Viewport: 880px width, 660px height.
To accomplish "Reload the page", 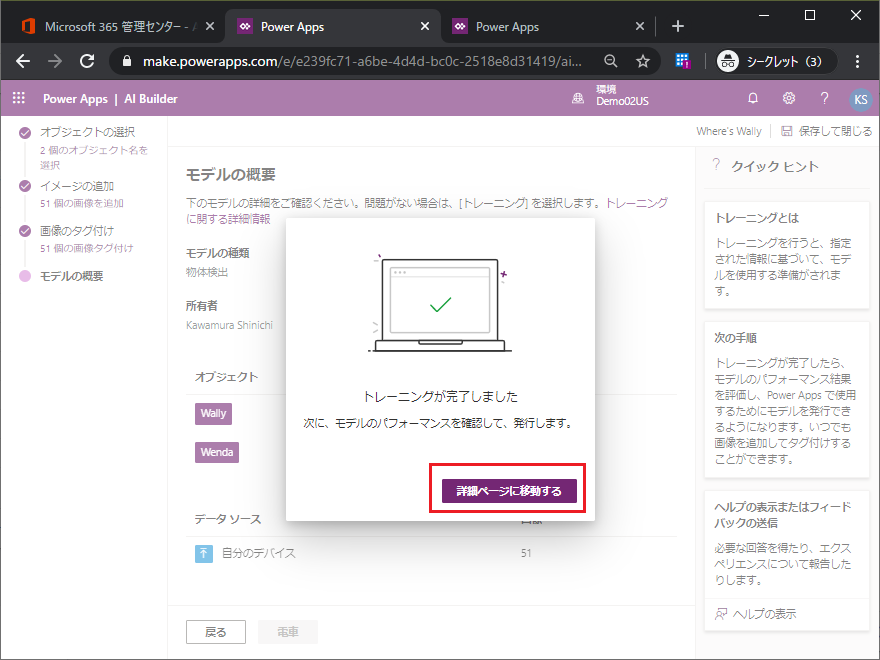I will [87, 61].
